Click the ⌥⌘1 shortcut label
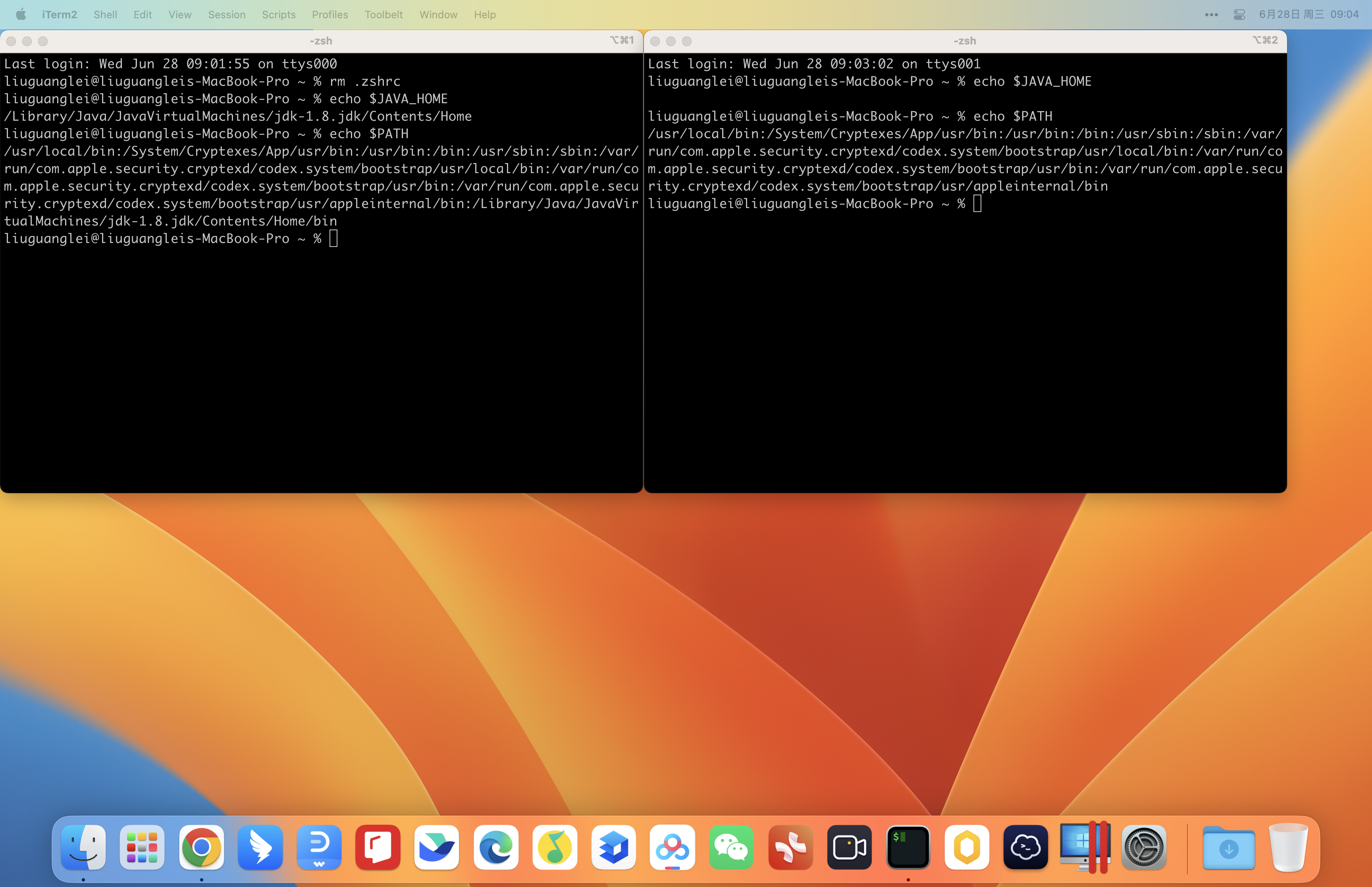 pos(622,40)
